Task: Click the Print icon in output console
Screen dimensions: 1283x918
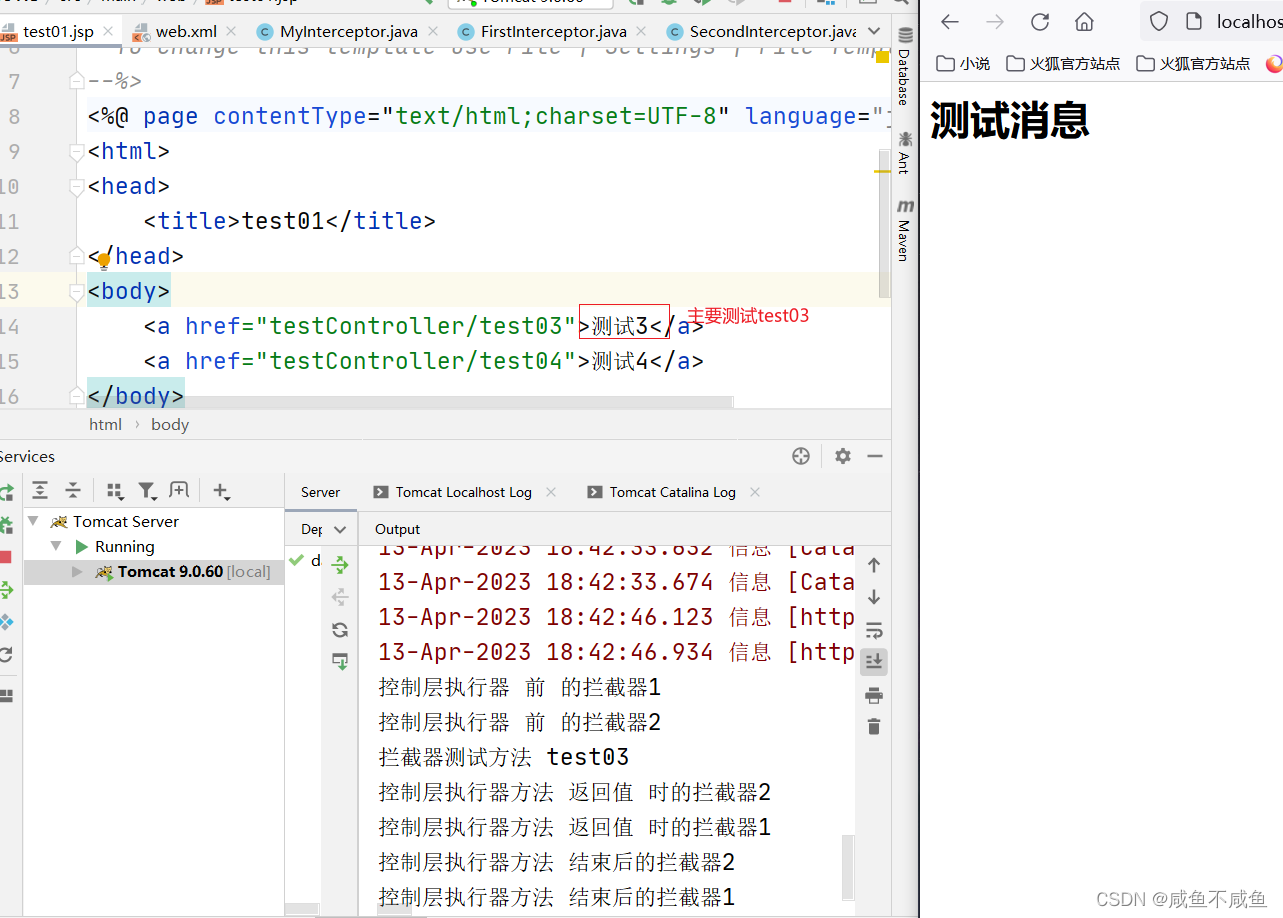Action: (x=874, y=695)
